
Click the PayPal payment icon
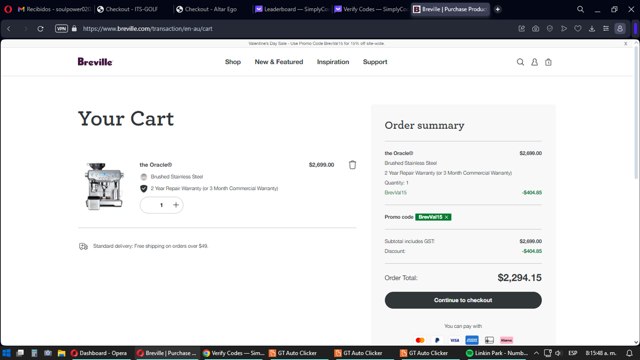[x=437, y=340]
